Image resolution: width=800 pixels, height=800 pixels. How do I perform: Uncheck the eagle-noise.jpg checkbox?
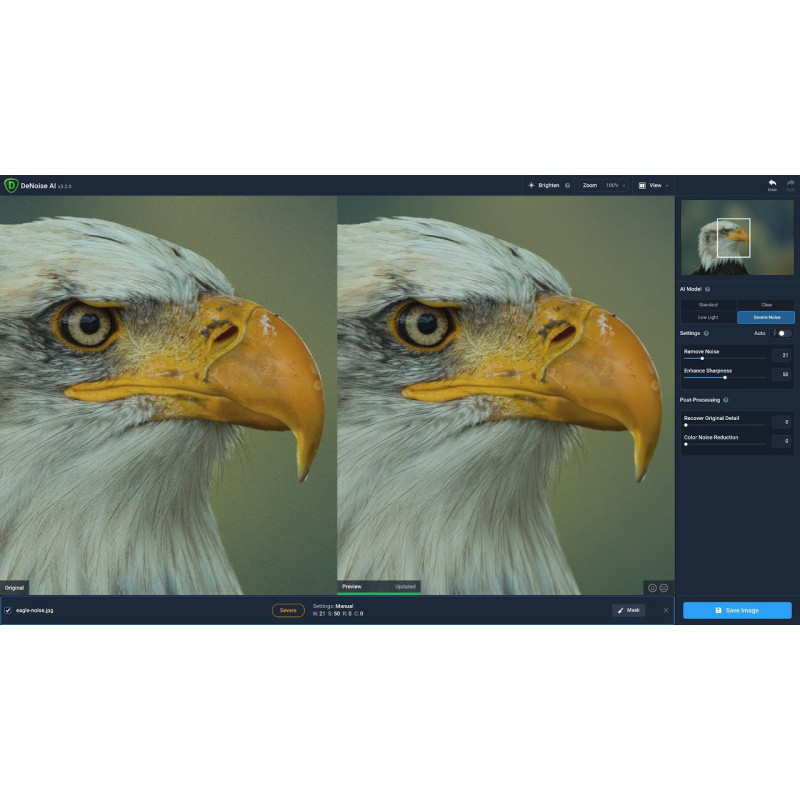(x=8, y=610)
